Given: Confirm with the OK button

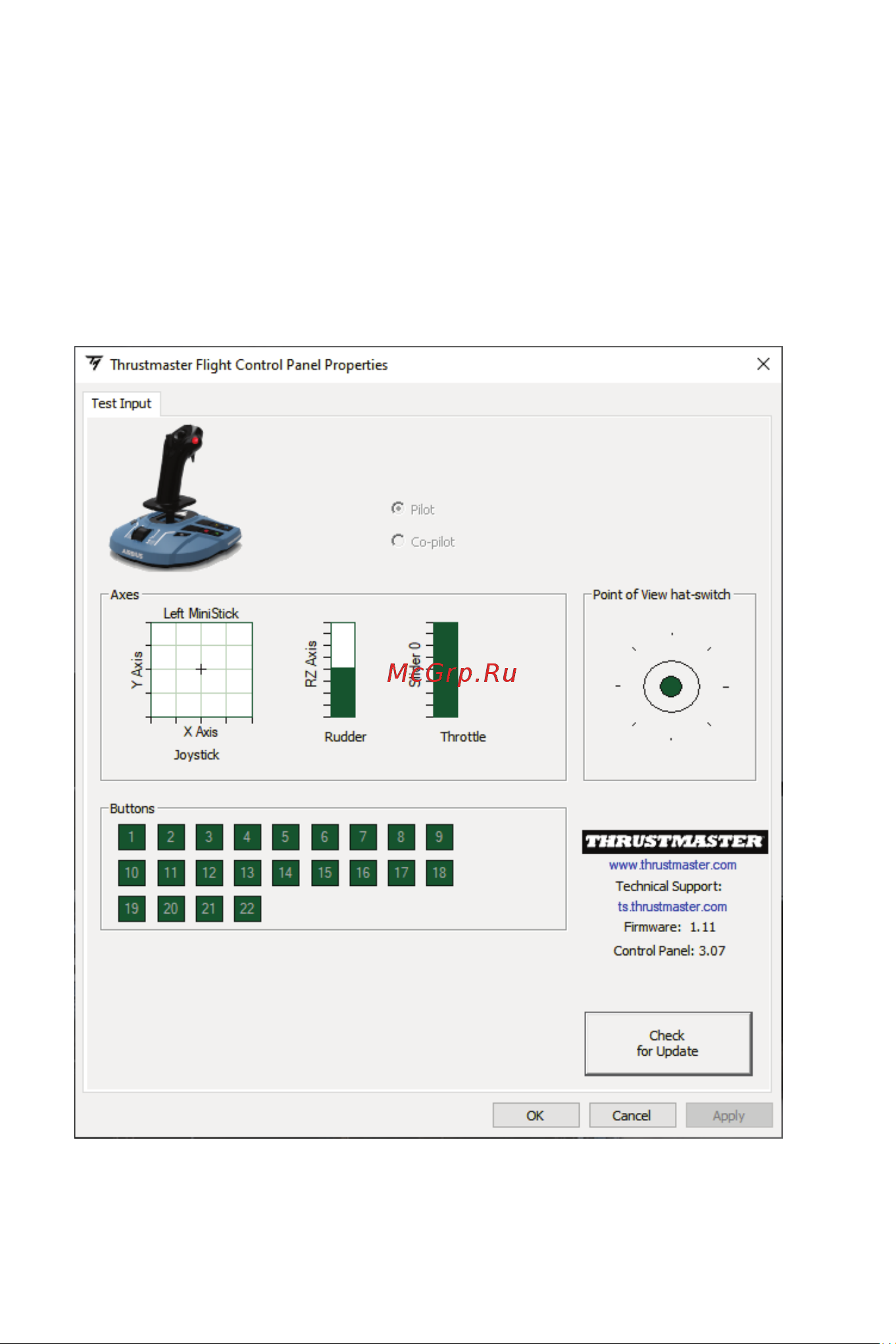Looking at the screenshot, I should 535,1115.
